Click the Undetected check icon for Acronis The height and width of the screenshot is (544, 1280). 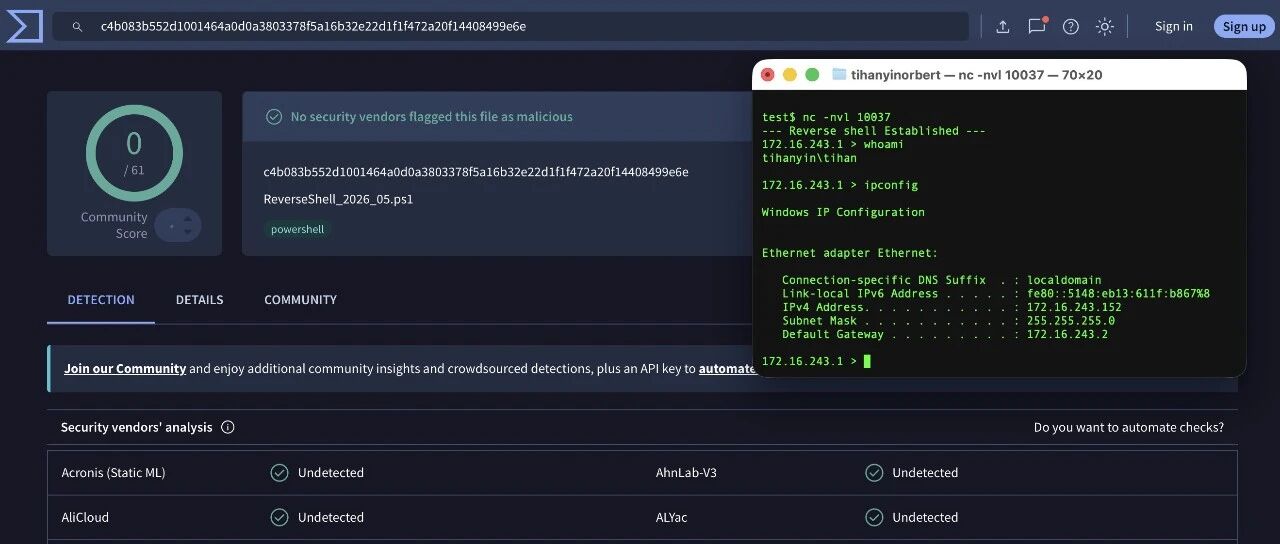click(x=280, y=473)
